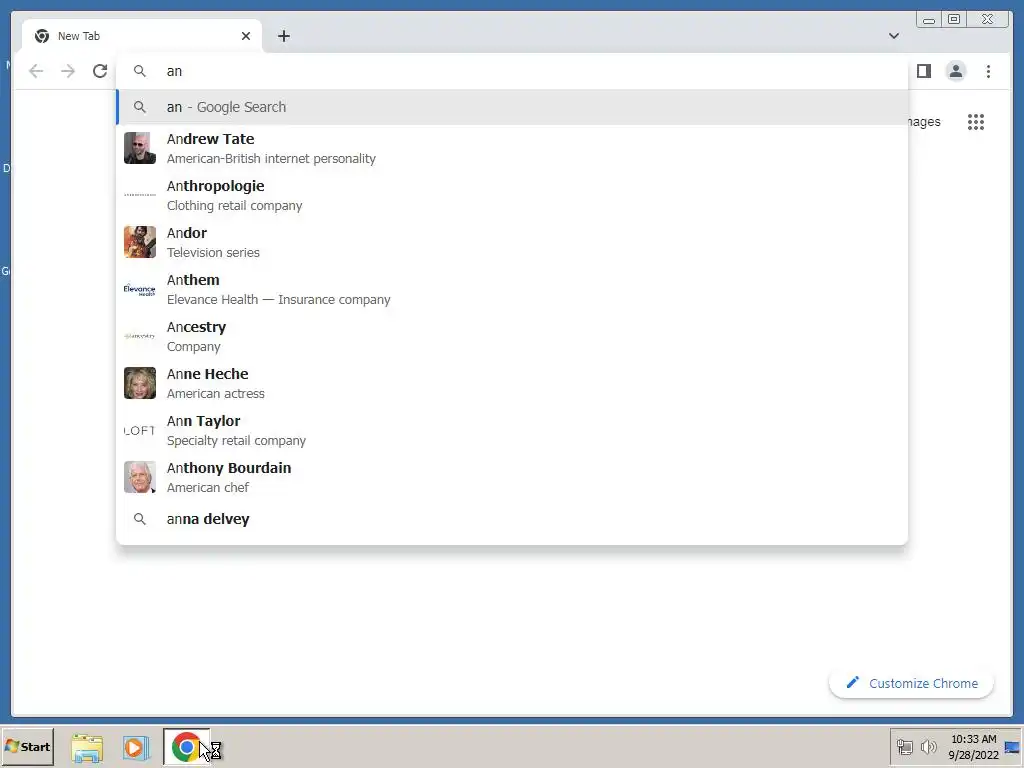Viewport: 1024px width, 768px height.
Task: Select the Andor television series suggestion
Action: (x=512, y=242)
